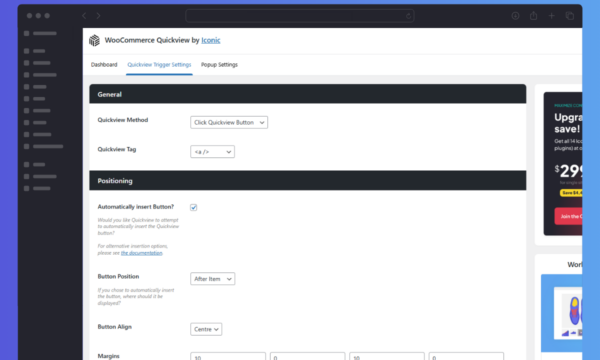The height and width of the screenshot is (360, 600).
Task: Click the Iconic cube logo
Action: pos(94,40)
